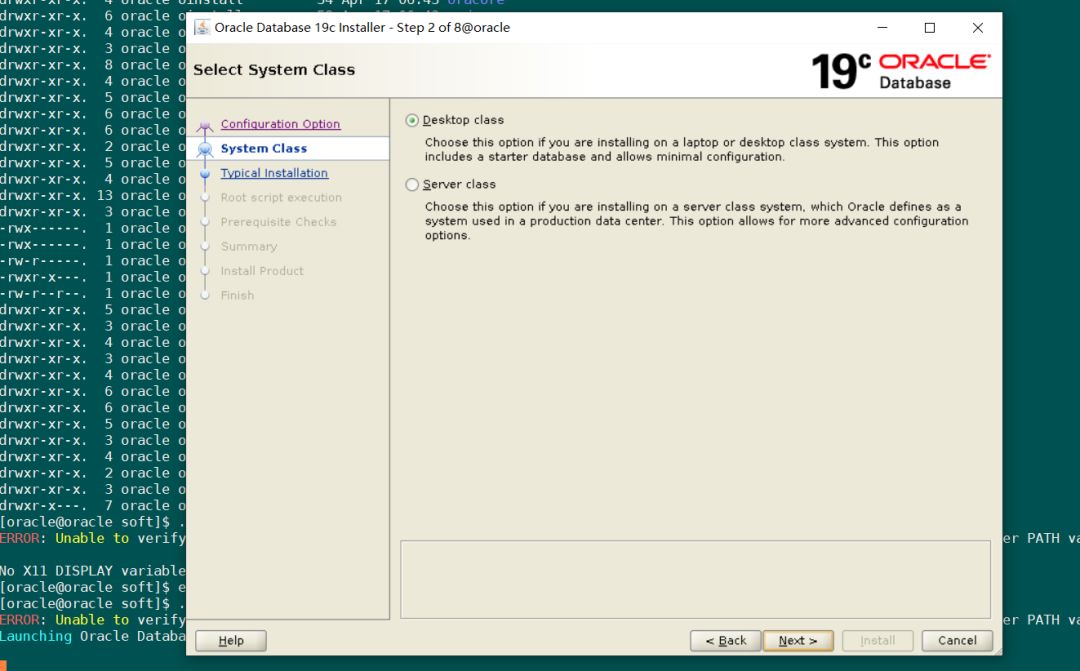Click the Install Product step label
This screenshot has height=671, width=1080.
[262, 271]
